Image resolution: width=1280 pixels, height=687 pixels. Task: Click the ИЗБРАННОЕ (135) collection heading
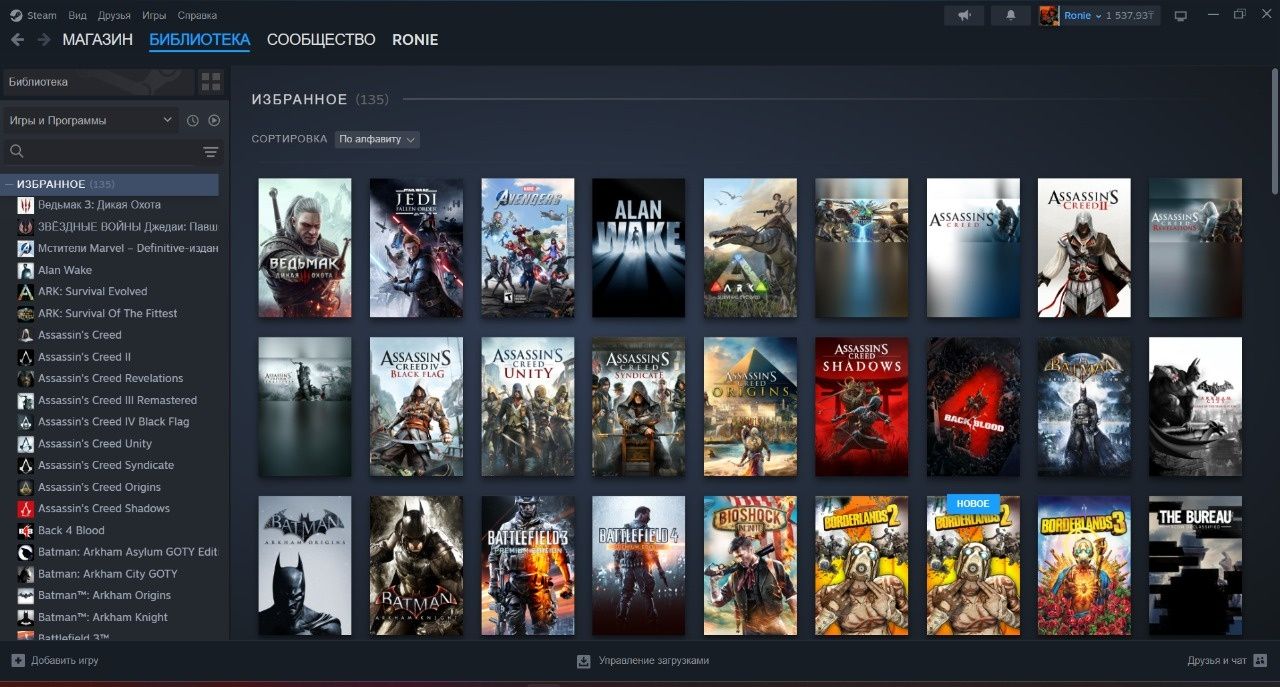(x=320, y=100)
